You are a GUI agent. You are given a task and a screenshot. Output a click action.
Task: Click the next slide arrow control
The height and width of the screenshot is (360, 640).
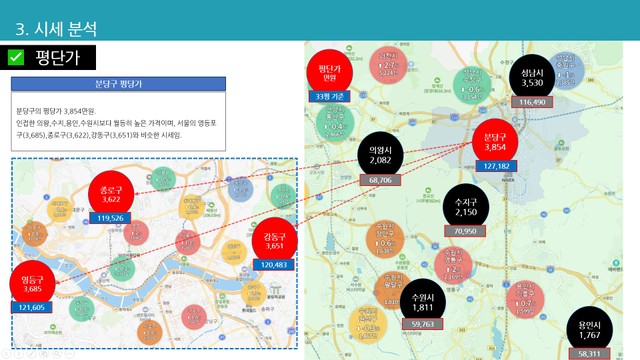pyautogui.click(x=18, y=353)
